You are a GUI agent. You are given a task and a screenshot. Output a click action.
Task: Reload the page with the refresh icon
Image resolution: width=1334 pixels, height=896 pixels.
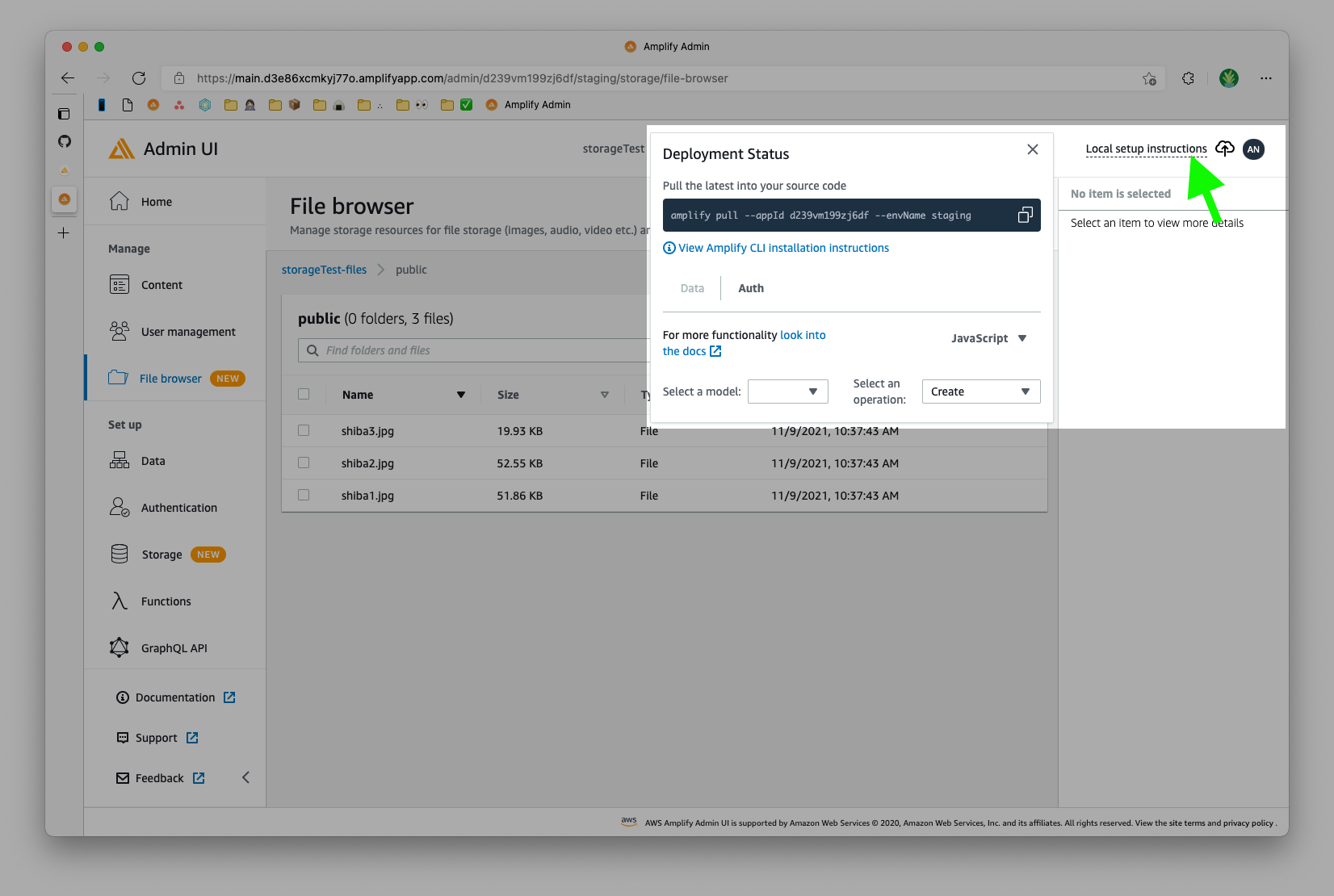[139, 78]
